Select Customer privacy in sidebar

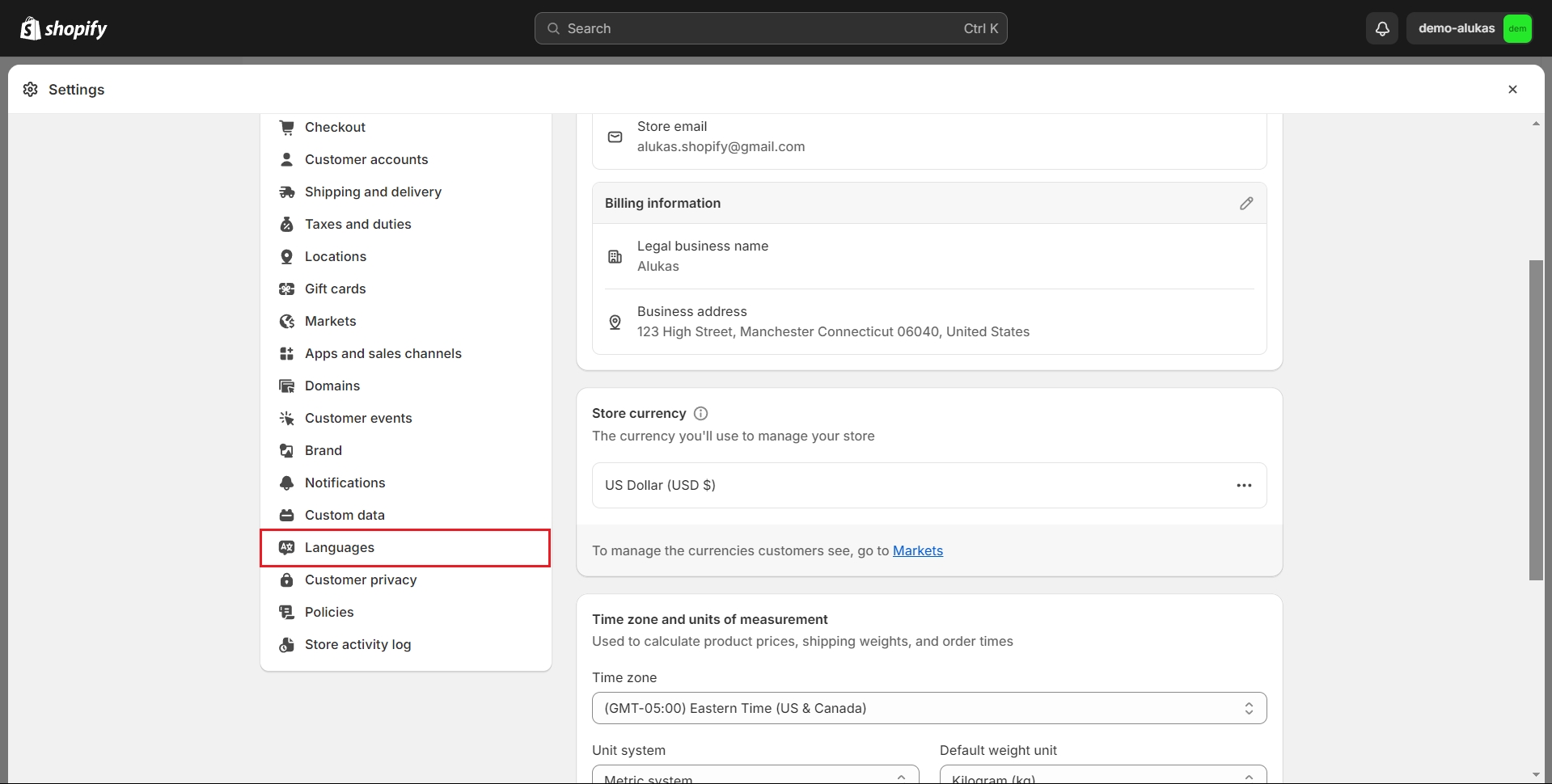pyautogui.click(x=361, y=580)
